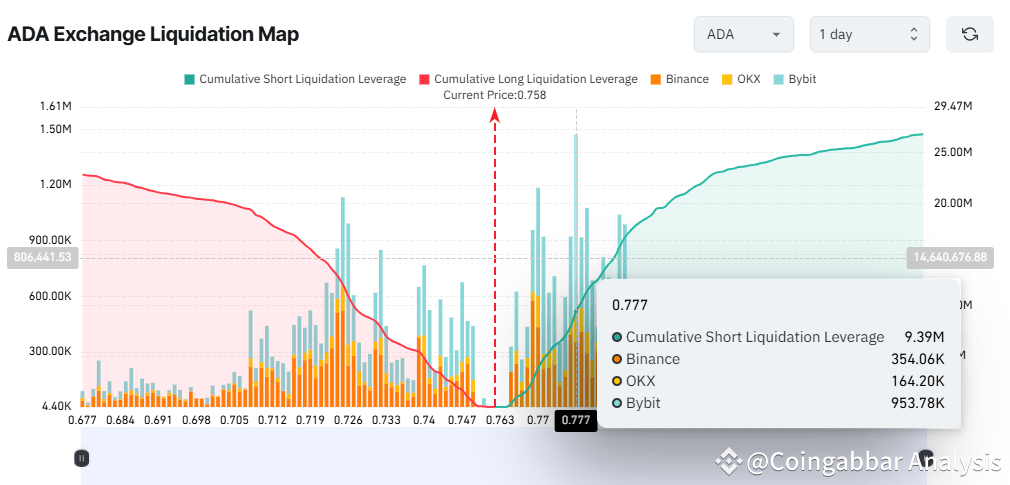Click the ADA dropdown arrow
1010x485 pixels.
point(776,35)
